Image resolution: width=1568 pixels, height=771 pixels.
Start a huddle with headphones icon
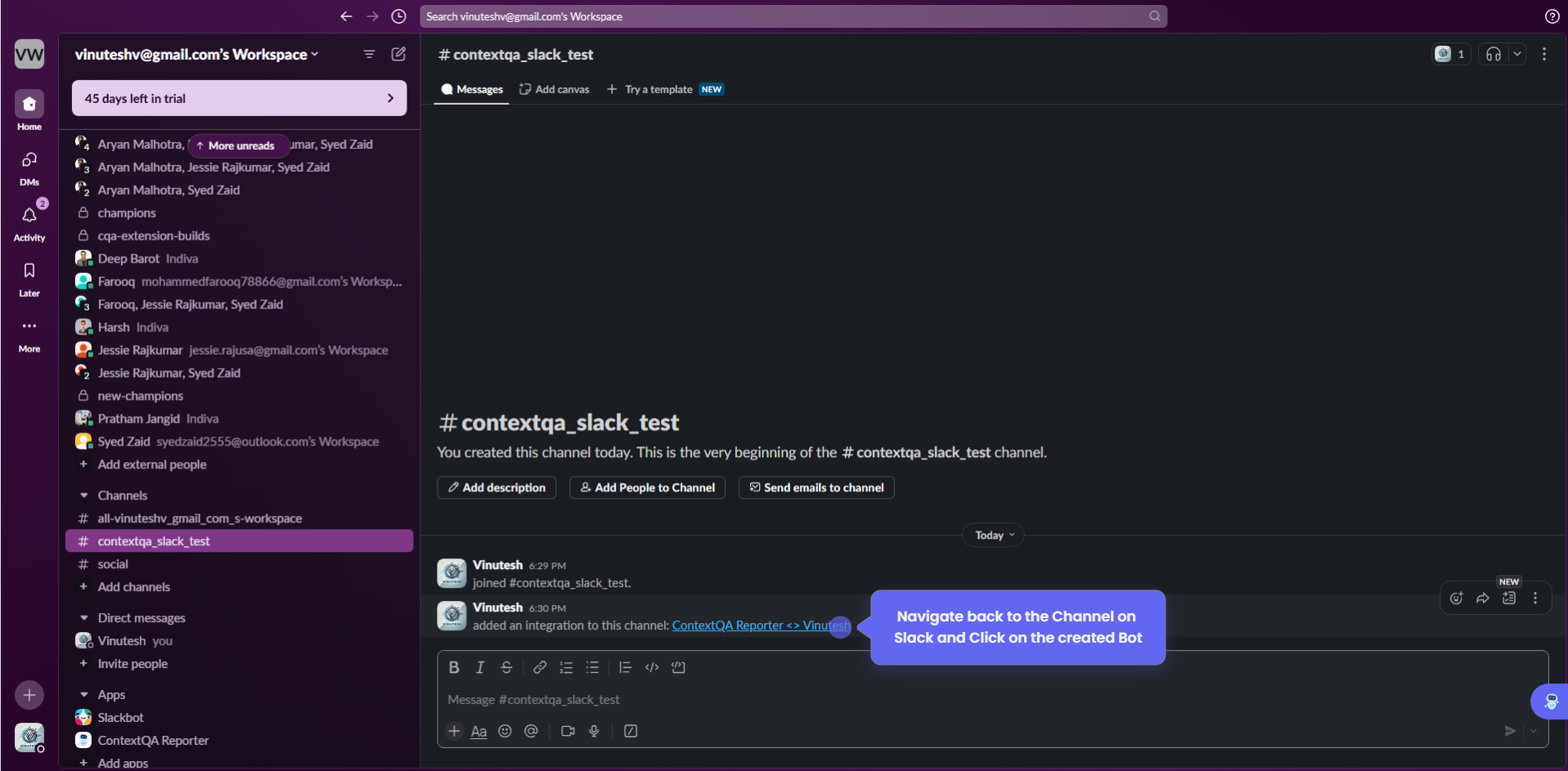1494,54
